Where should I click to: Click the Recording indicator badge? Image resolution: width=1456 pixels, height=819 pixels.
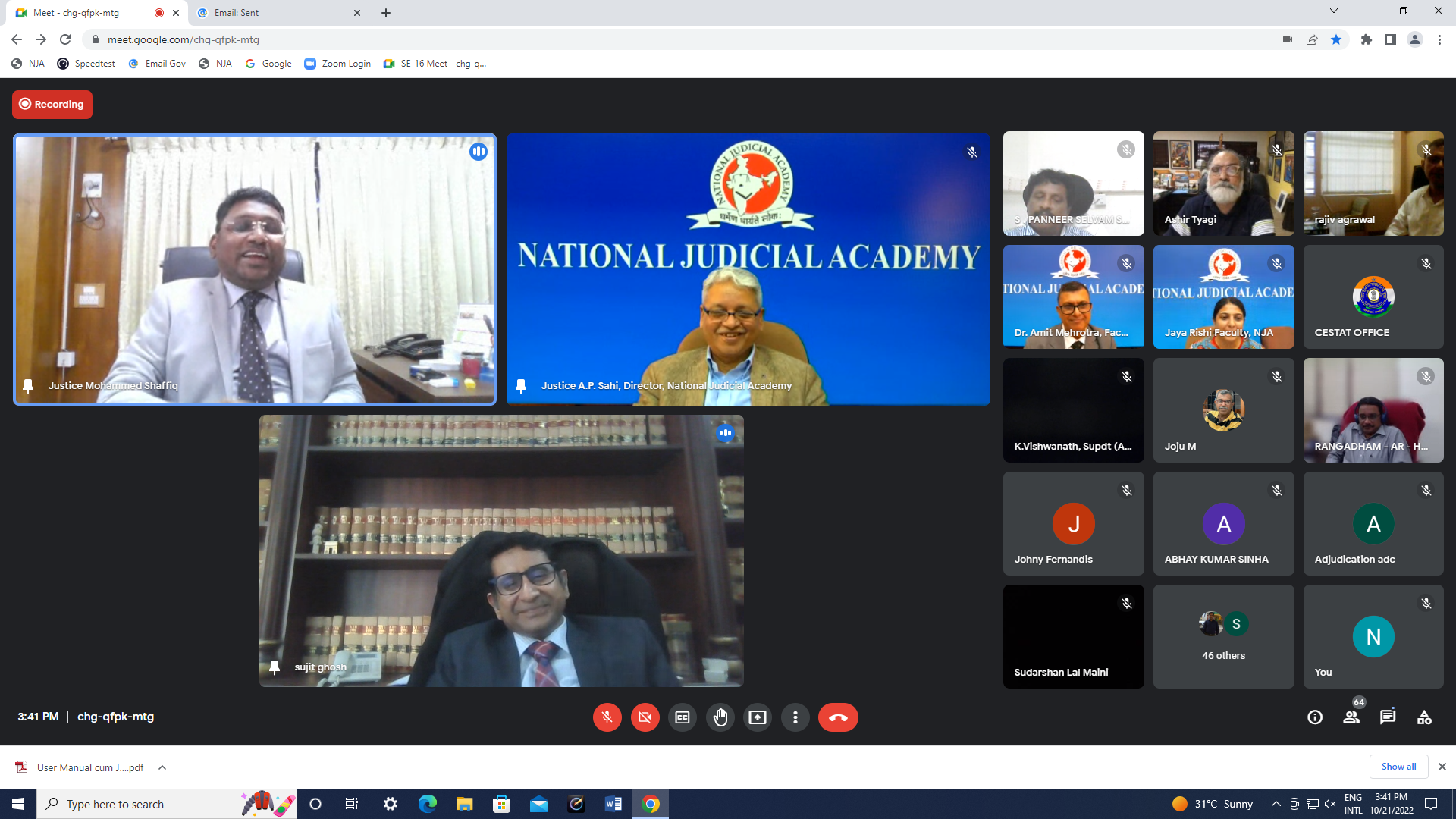coord(52,105)
